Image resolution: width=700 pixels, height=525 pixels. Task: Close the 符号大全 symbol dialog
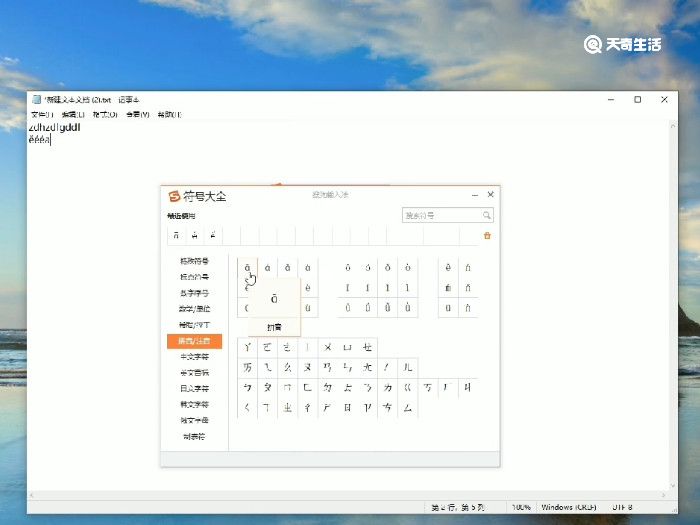[491, 194]
